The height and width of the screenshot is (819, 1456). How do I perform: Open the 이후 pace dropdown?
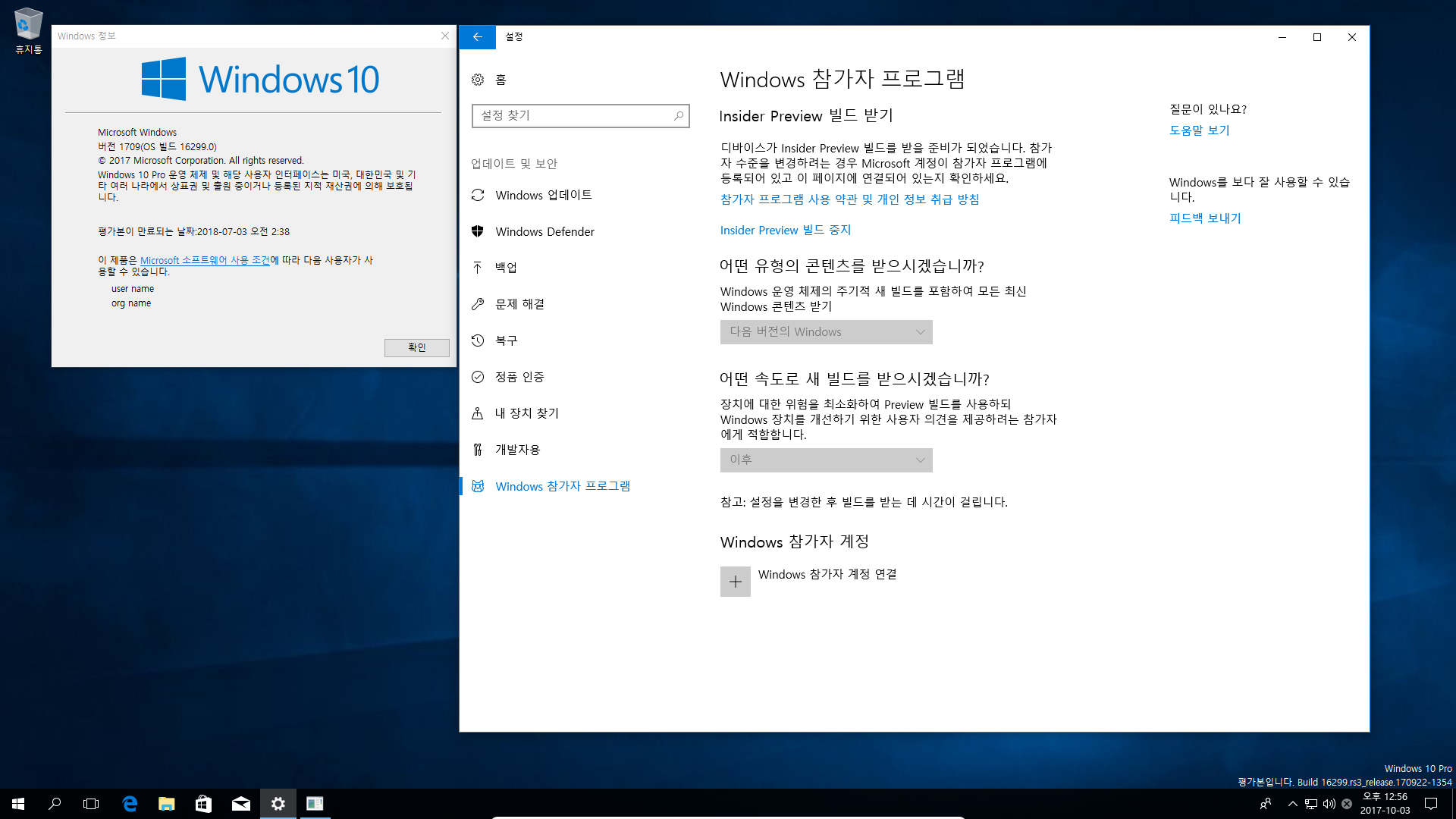tap(826, 460)
